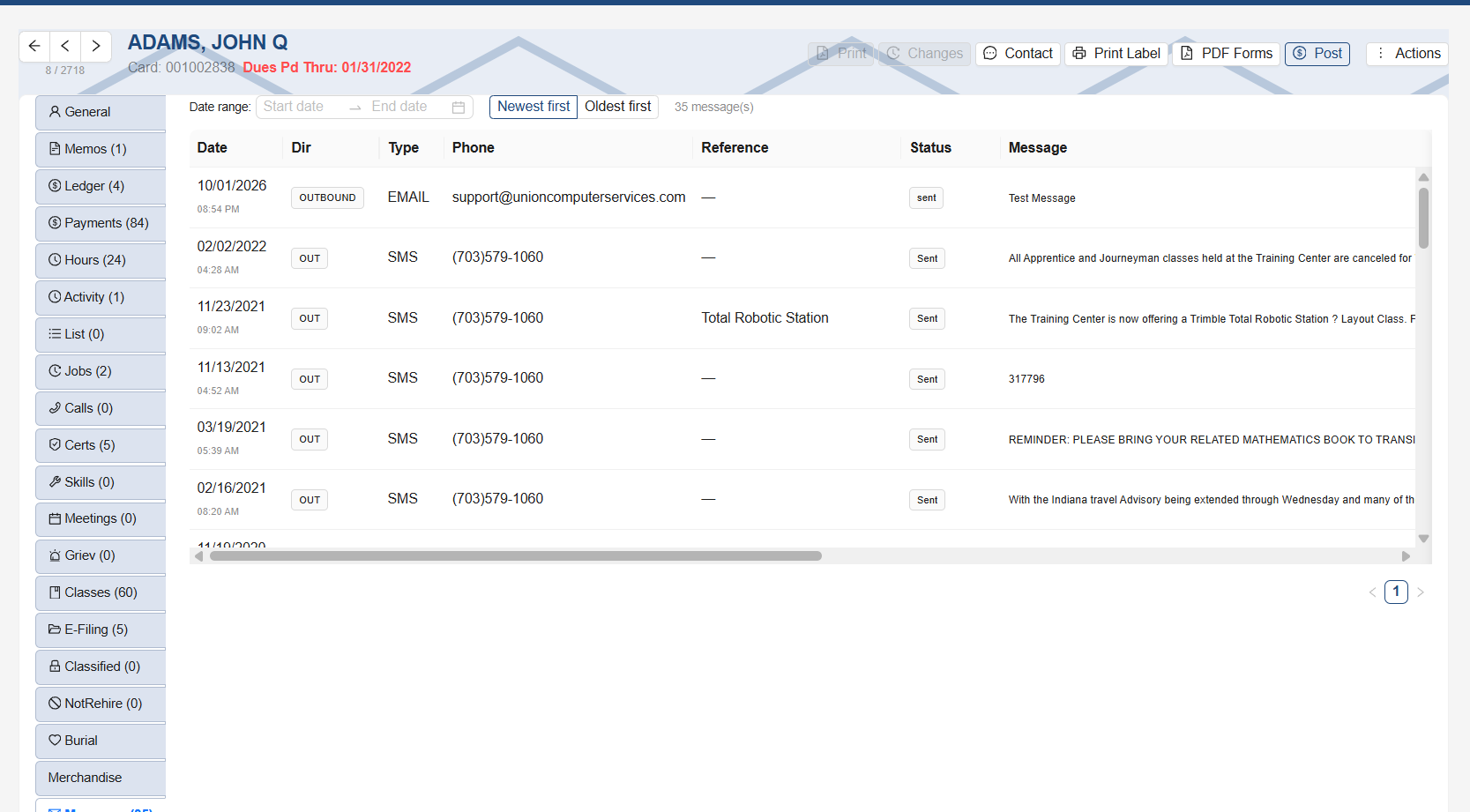Click 'Dues Pd Thru: 01/31/2022' text
Viewport: 1470px width, 812px height.
327,68
